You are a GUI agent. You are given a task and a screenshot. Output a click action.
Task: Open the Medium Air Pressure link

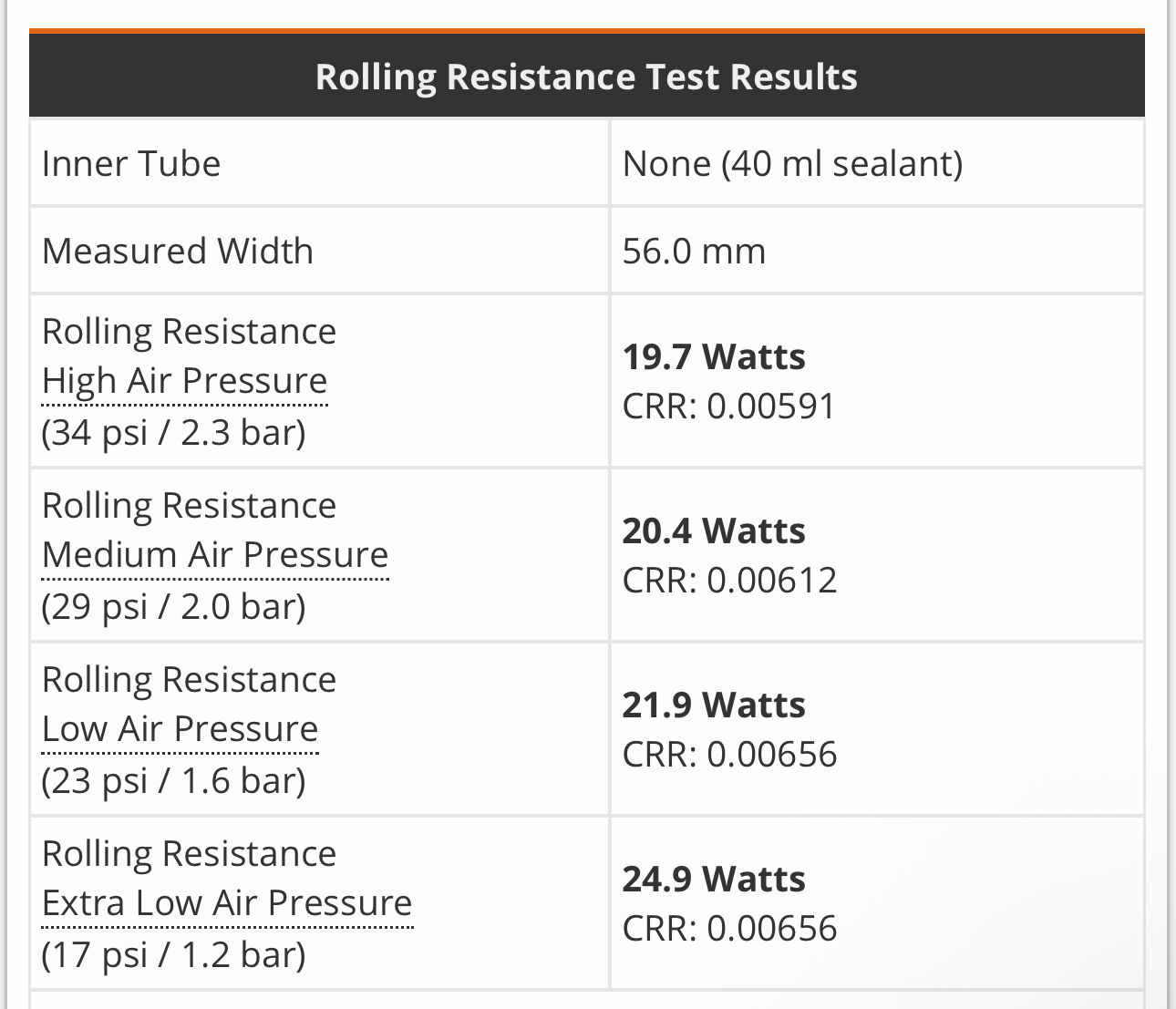[x=215, y=555]
